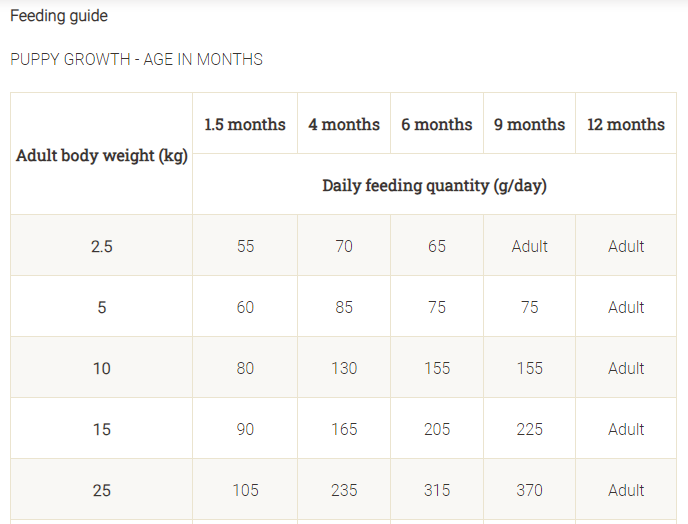This screenshot has height=524, width=688.
Task: Click the value 105 for 25 kg
Action: tap(245, 490)
